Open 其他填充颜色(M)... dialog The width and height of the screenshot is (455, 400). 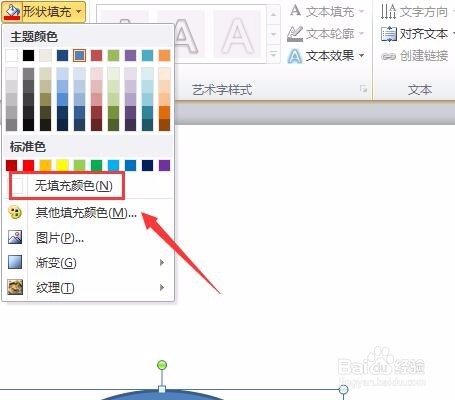[x=86, y=212]
